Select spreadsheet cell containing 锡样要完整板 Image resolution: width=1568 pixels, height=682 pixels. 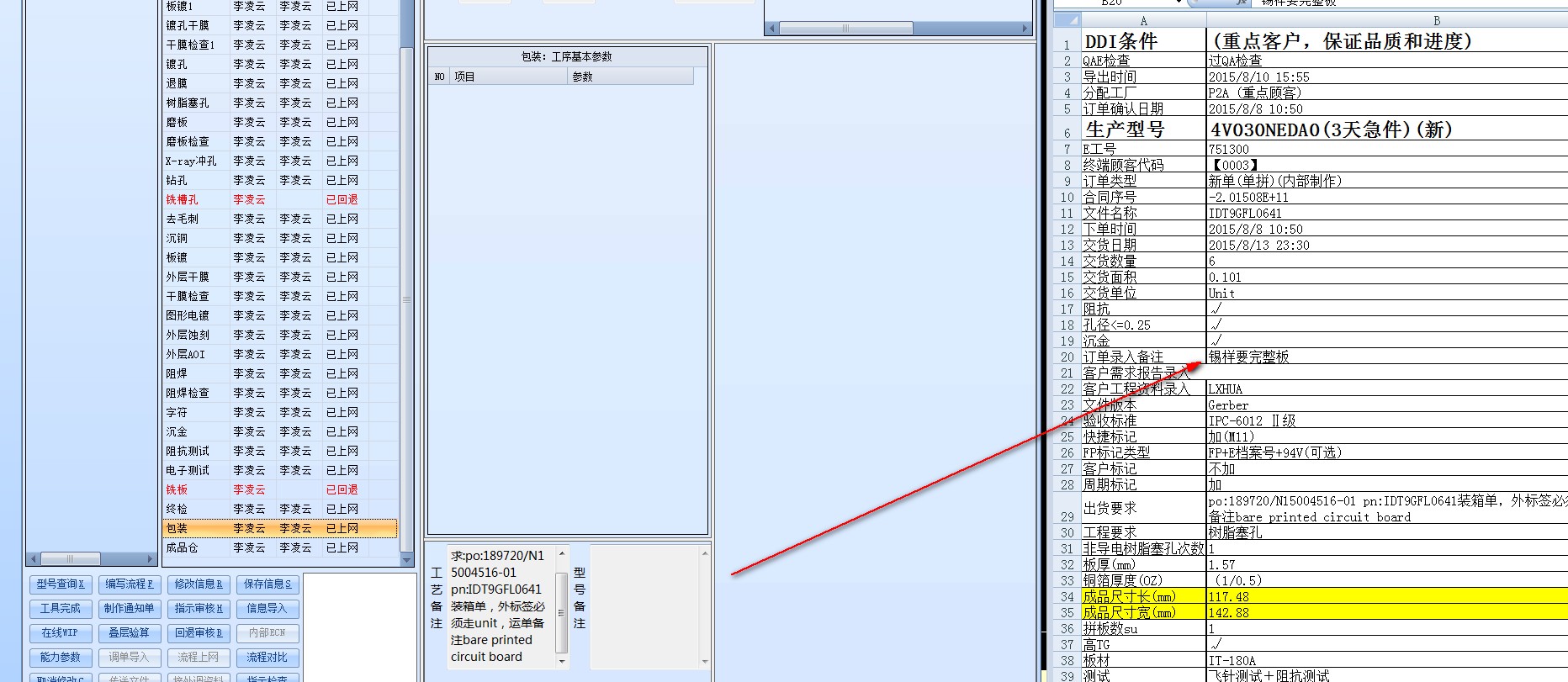coord(1388,357)
